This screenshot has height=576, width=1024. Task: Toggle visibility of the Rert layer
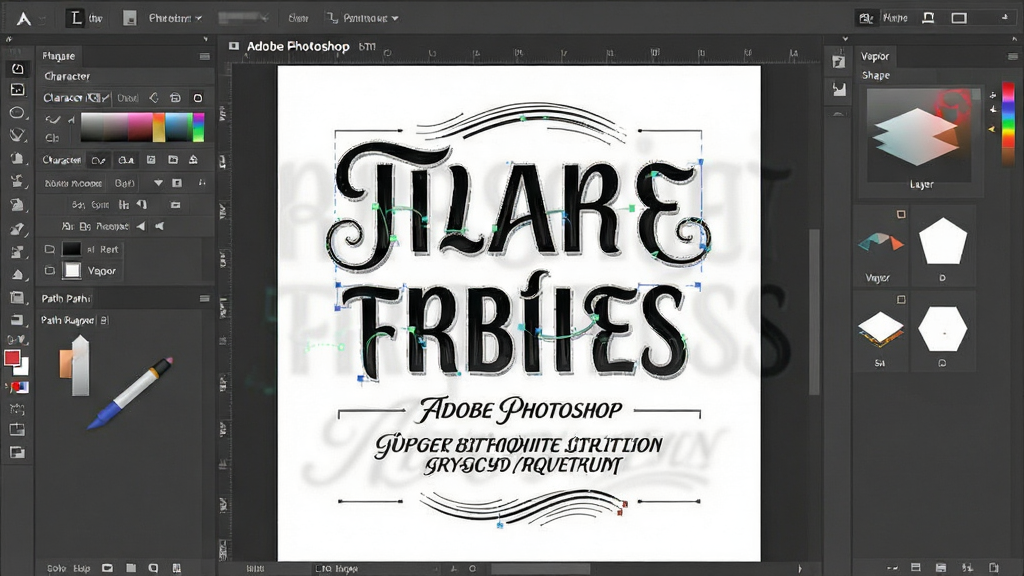[50, 249]
